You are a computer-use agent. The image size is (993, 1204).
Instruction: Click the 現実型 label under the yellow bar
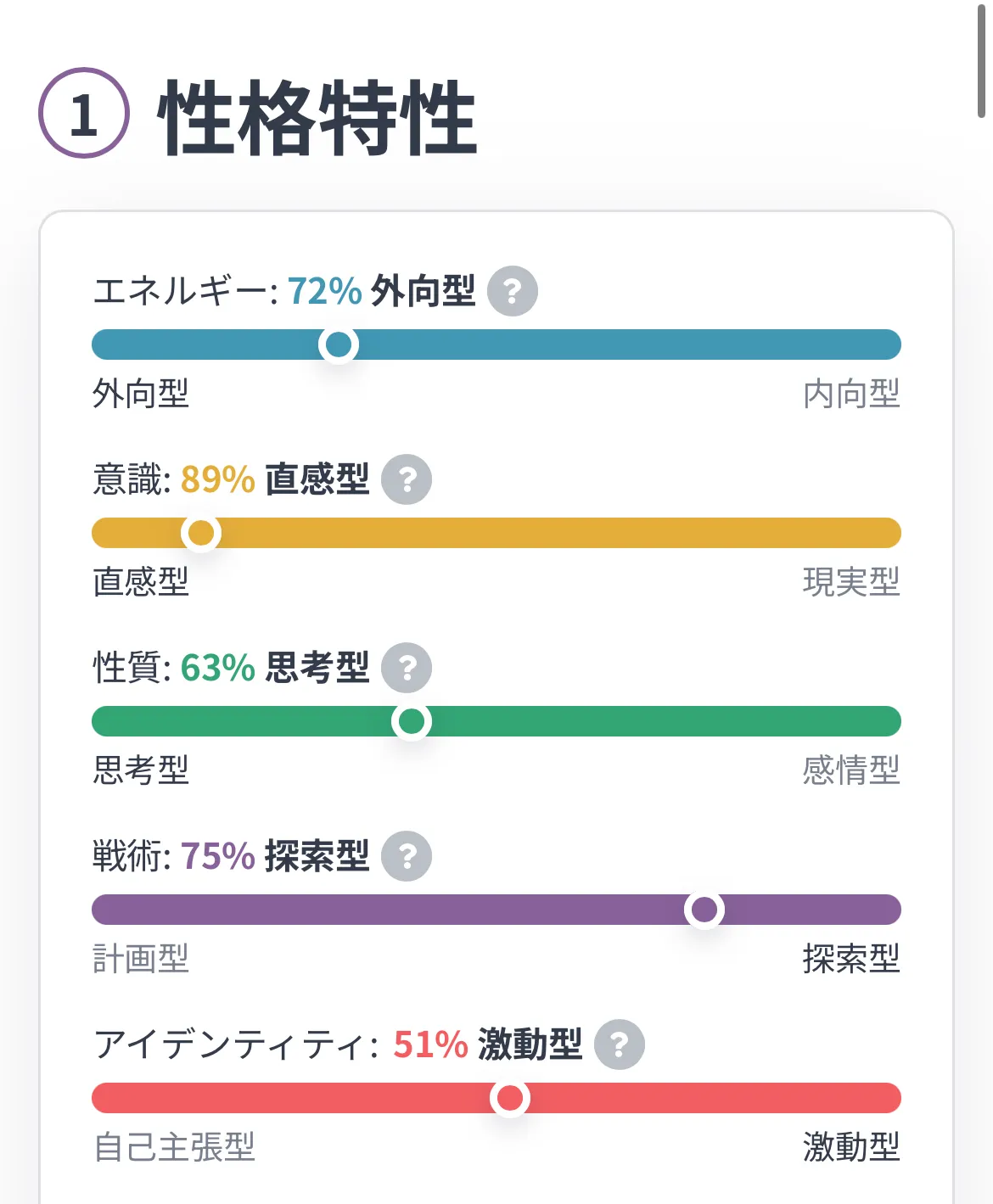(x=850, y=582)
